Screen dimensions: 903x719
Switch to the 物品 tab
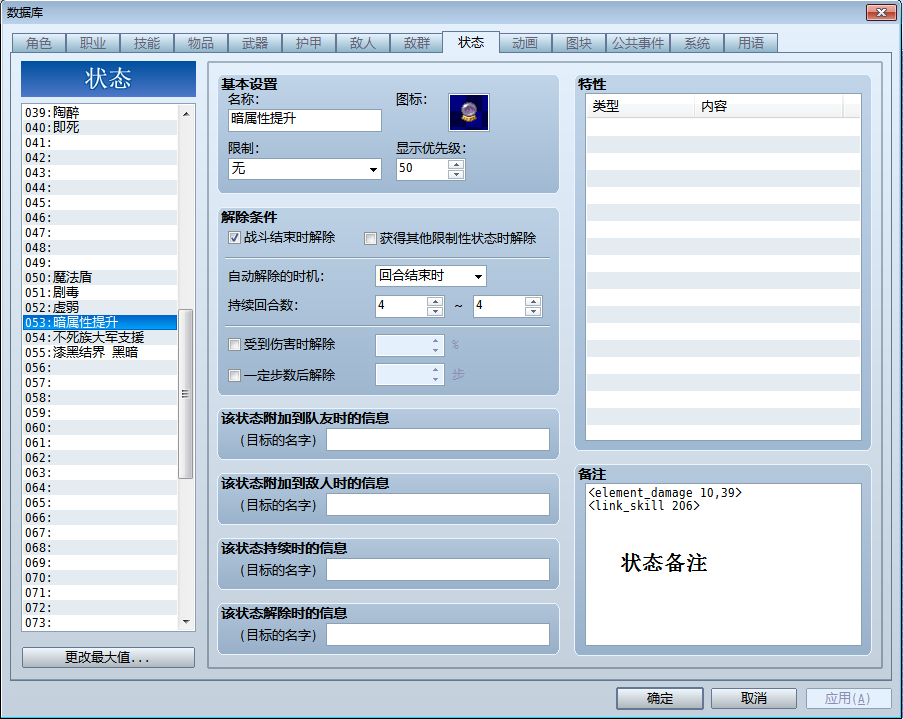tap(200, 43)
